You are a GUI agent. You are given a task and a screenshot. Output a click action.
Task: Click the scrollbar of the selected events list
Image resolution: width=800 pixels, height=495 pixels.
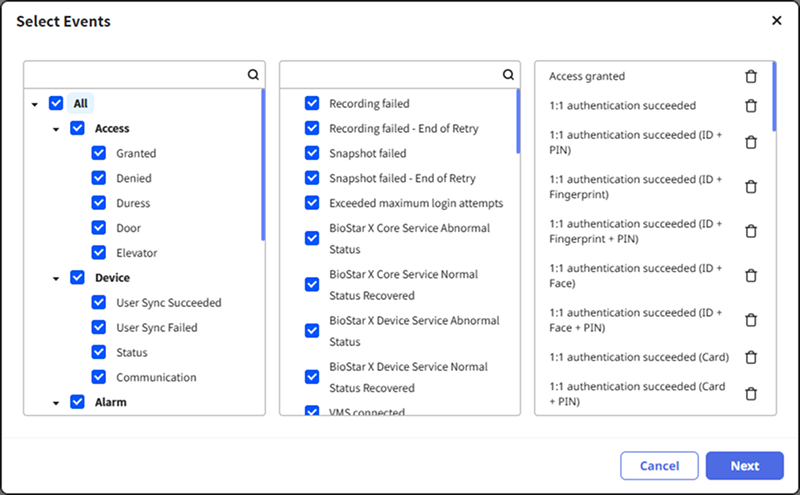tap(774, 100)
